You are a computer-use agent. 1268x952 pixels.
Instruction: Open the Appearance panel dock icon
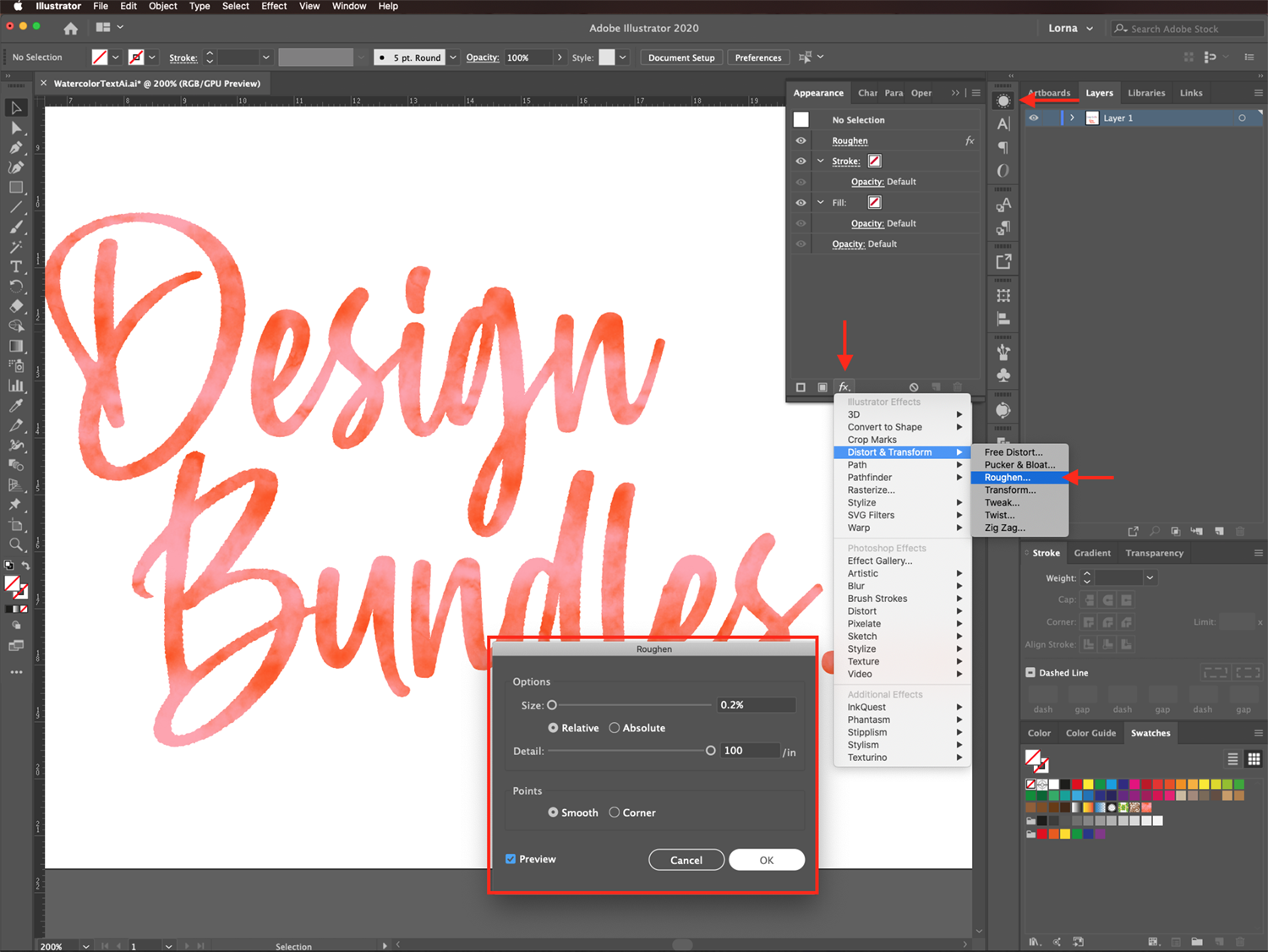pyautogui.click(x=1003, y=101)
